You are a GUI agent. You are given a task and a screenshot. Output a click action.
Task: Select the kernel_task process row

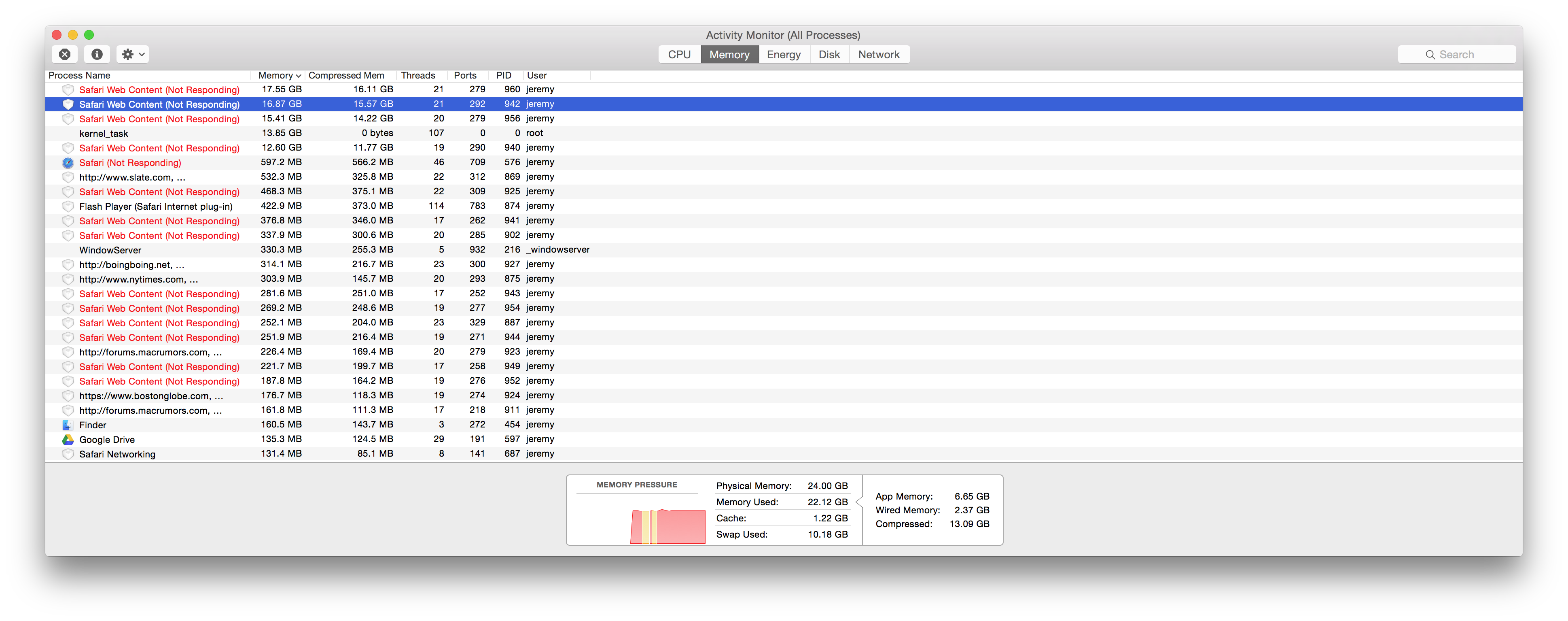pos(783,133)
